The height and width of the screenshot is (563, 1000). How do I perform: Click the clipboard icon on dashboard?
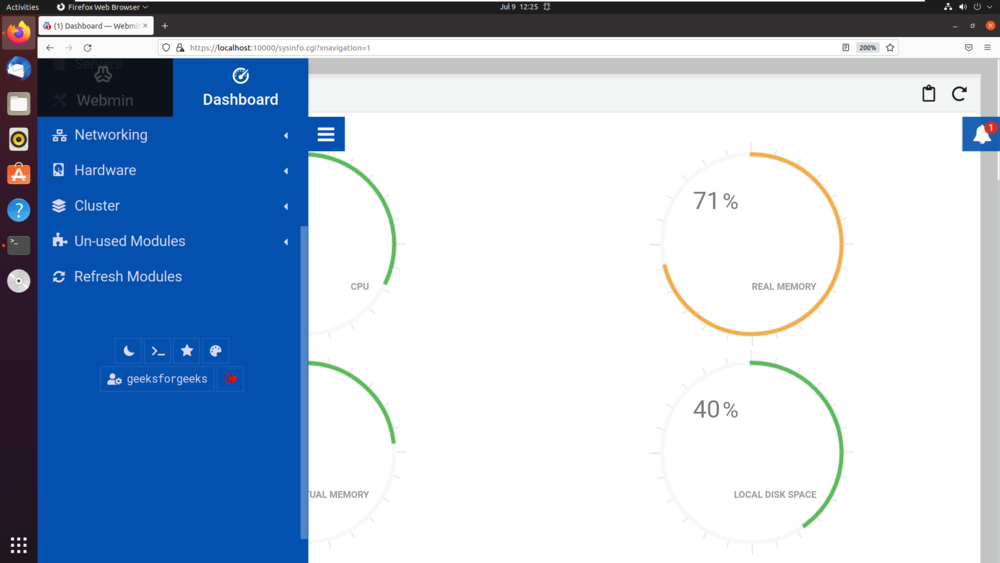(x=929, y=94)
